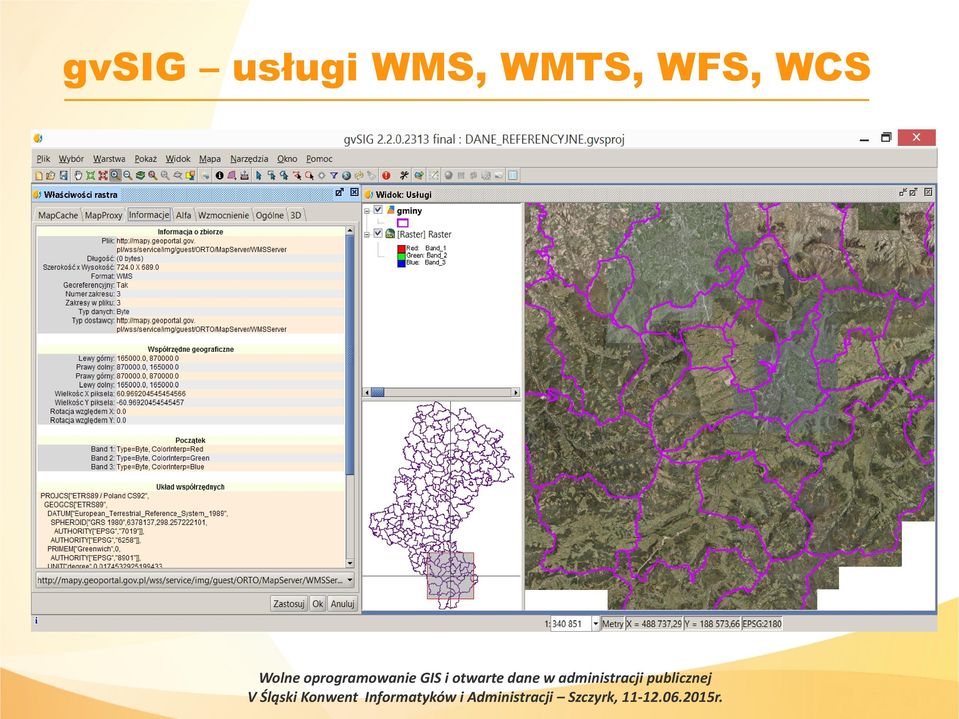Select the highlighted Zoom in magnifier tool

click(x=115, y=175)
